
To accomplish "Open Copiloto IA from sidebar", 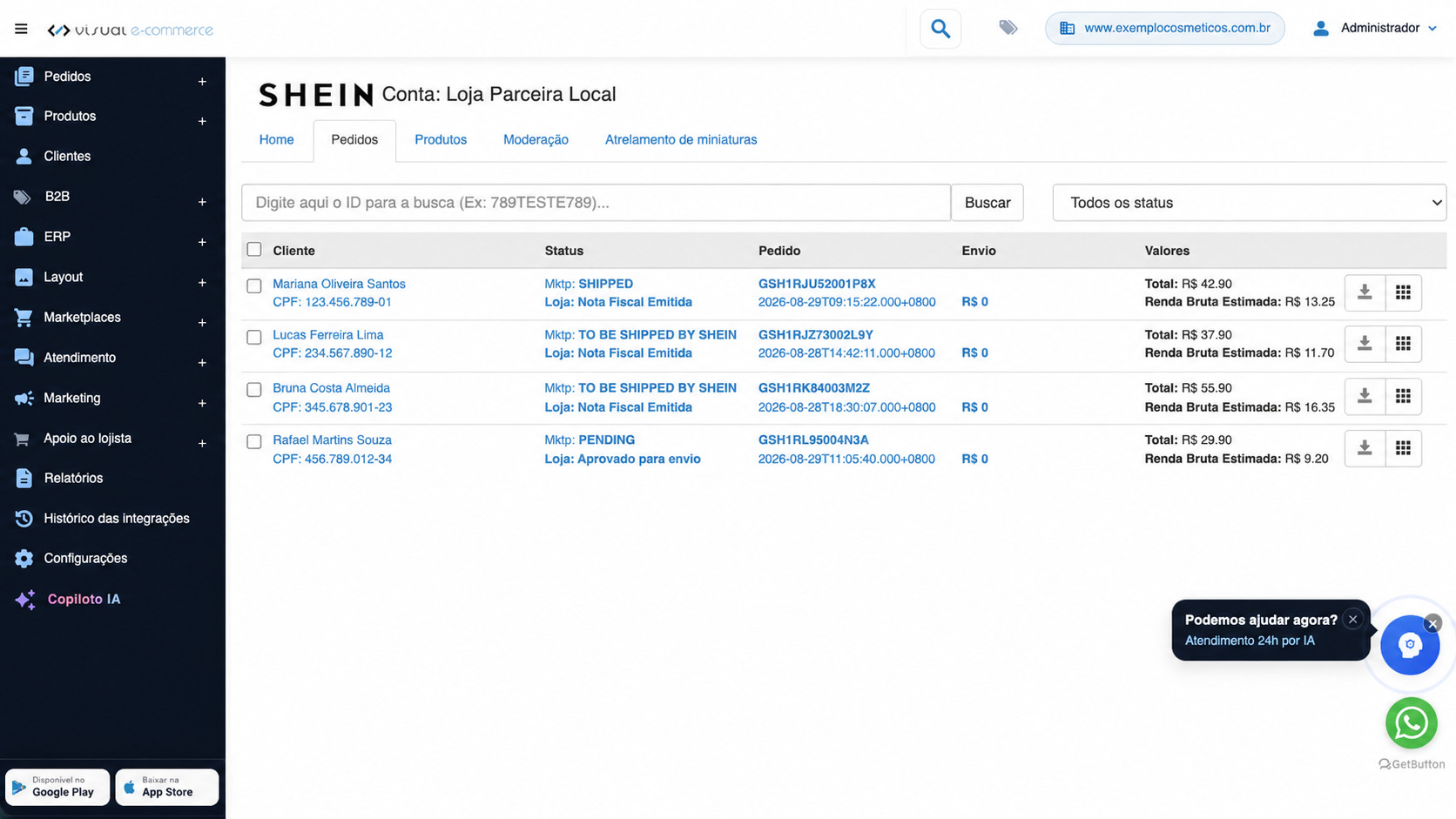I will pos(84,599).
